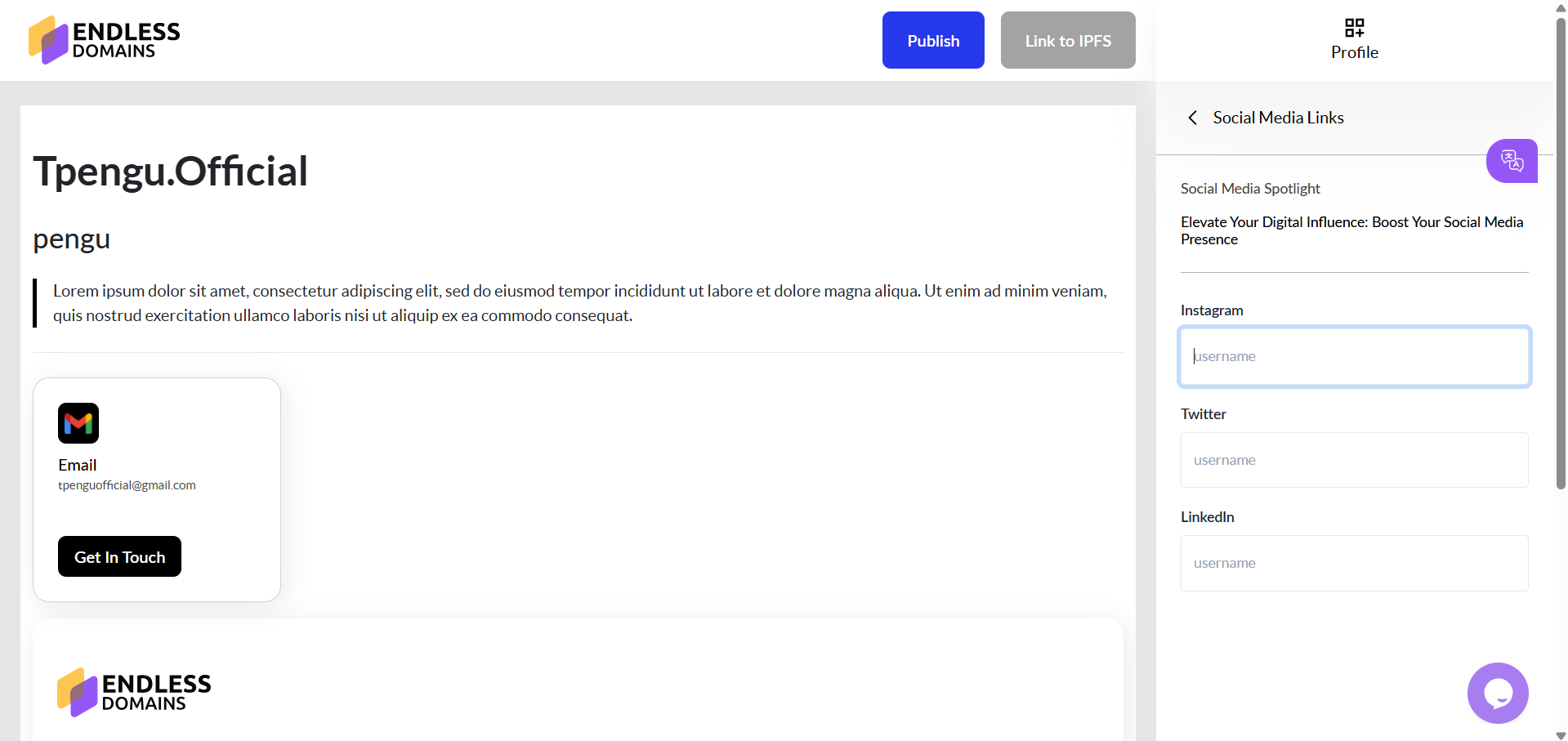Open the Profile grid icon

[1354, 28]
